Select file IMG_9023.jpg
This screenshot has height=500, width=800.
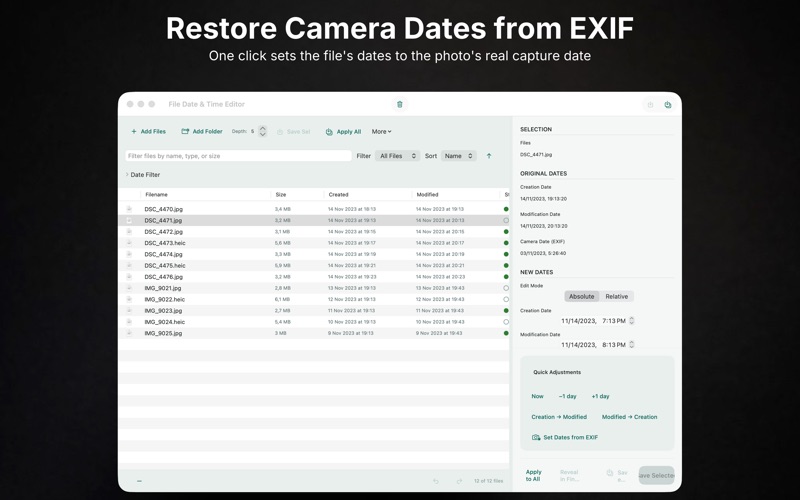coord(163,310)
